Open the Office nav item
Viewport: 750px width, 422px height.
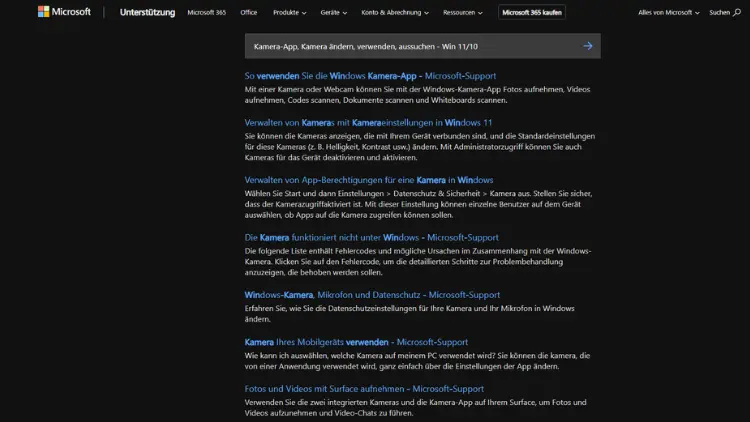[249, 12]
